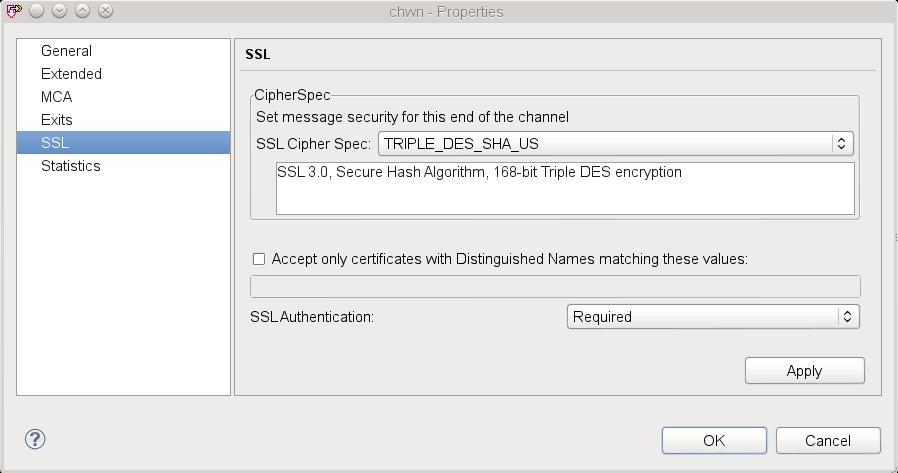The image size is (898, 473).
Task: Enable the Distinguished Names matching checkbox
Action: click(x=259, y=259)
